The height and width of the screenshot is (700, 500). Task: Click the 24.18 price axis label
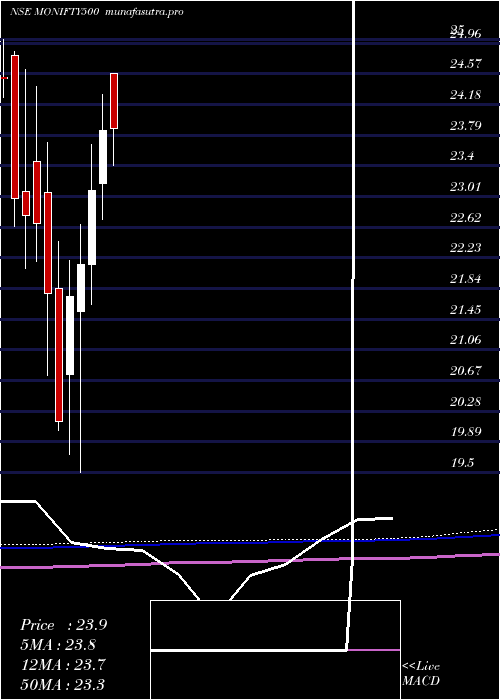(x=465, y=95)
